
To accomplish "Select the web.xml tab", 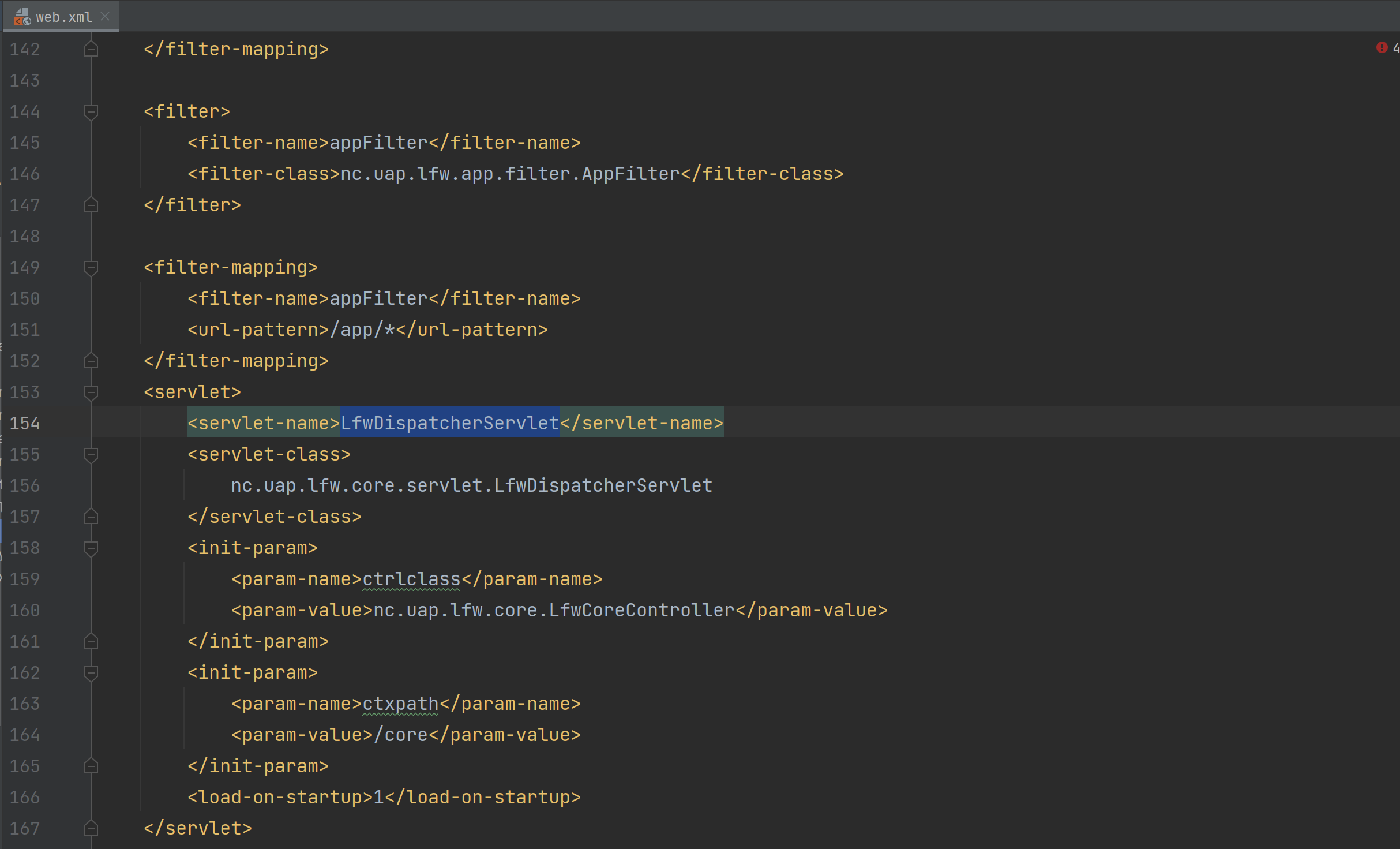I will click(x=63, y=17).
